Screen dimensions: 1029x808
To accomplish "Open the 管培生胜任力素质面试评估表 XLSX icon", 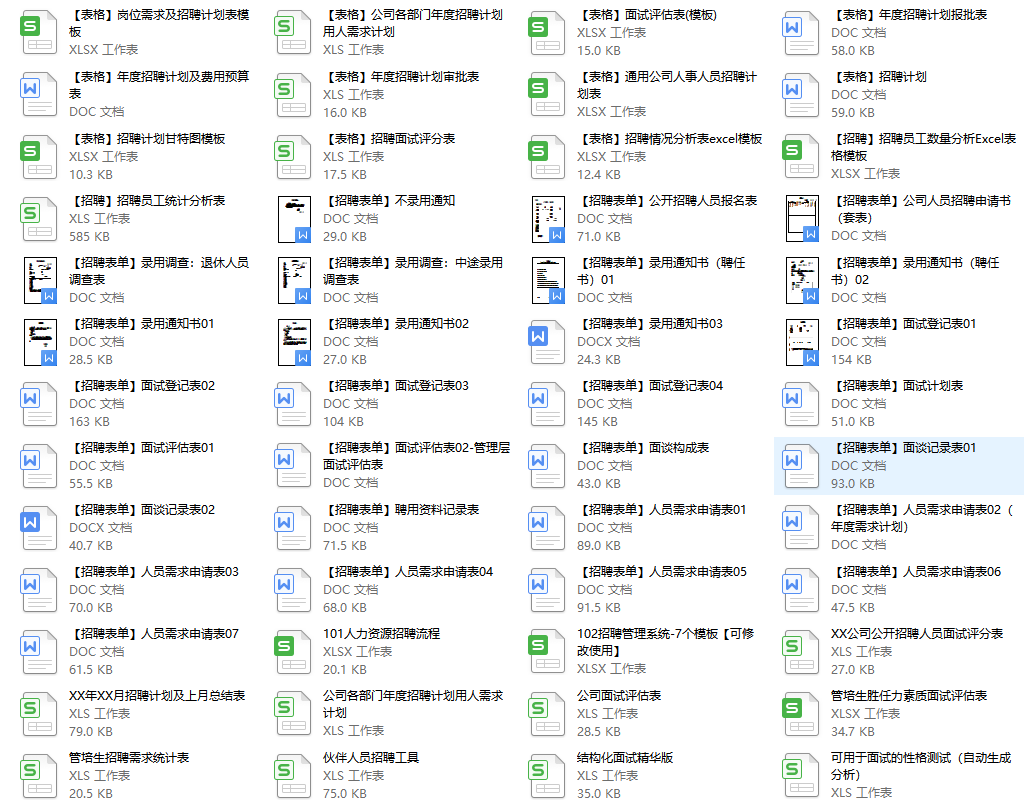I will pos(801,713).
